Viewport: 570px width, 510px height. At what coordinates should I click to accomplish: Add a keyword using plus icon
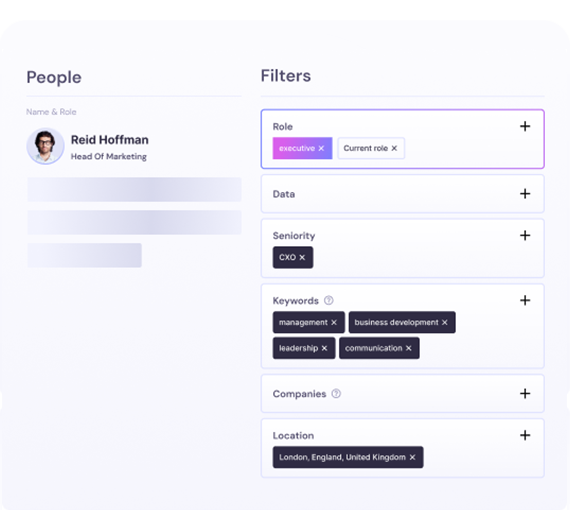click(x=525, y=300)
